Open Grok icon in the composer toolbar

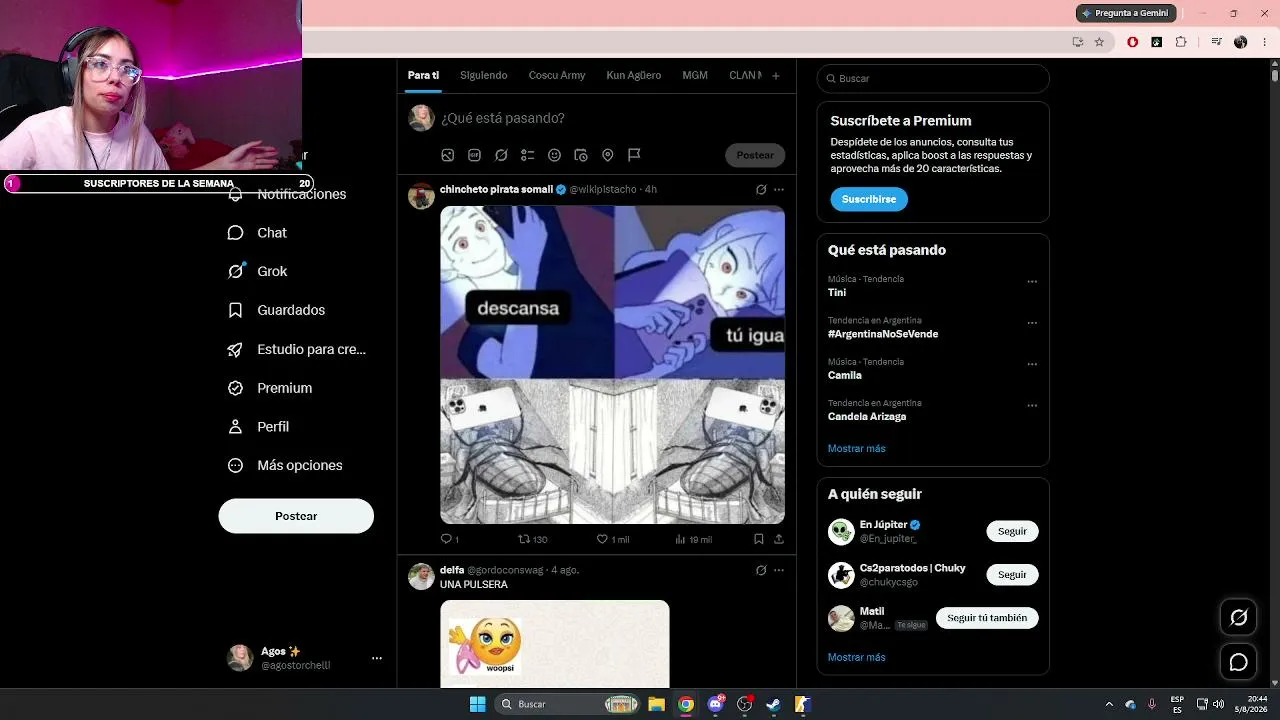coord(501,155)
